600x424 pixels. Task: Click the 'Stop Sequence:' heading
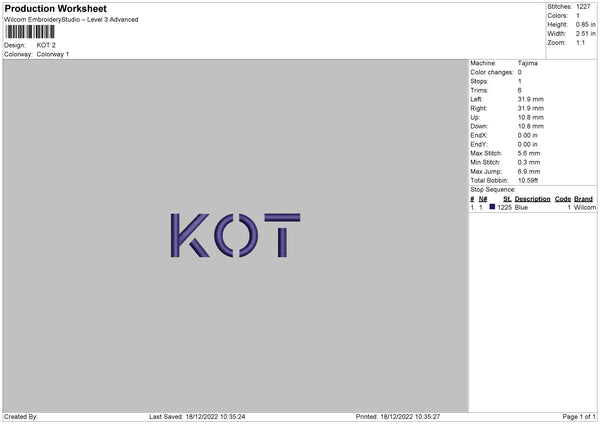tap(493, 189)
